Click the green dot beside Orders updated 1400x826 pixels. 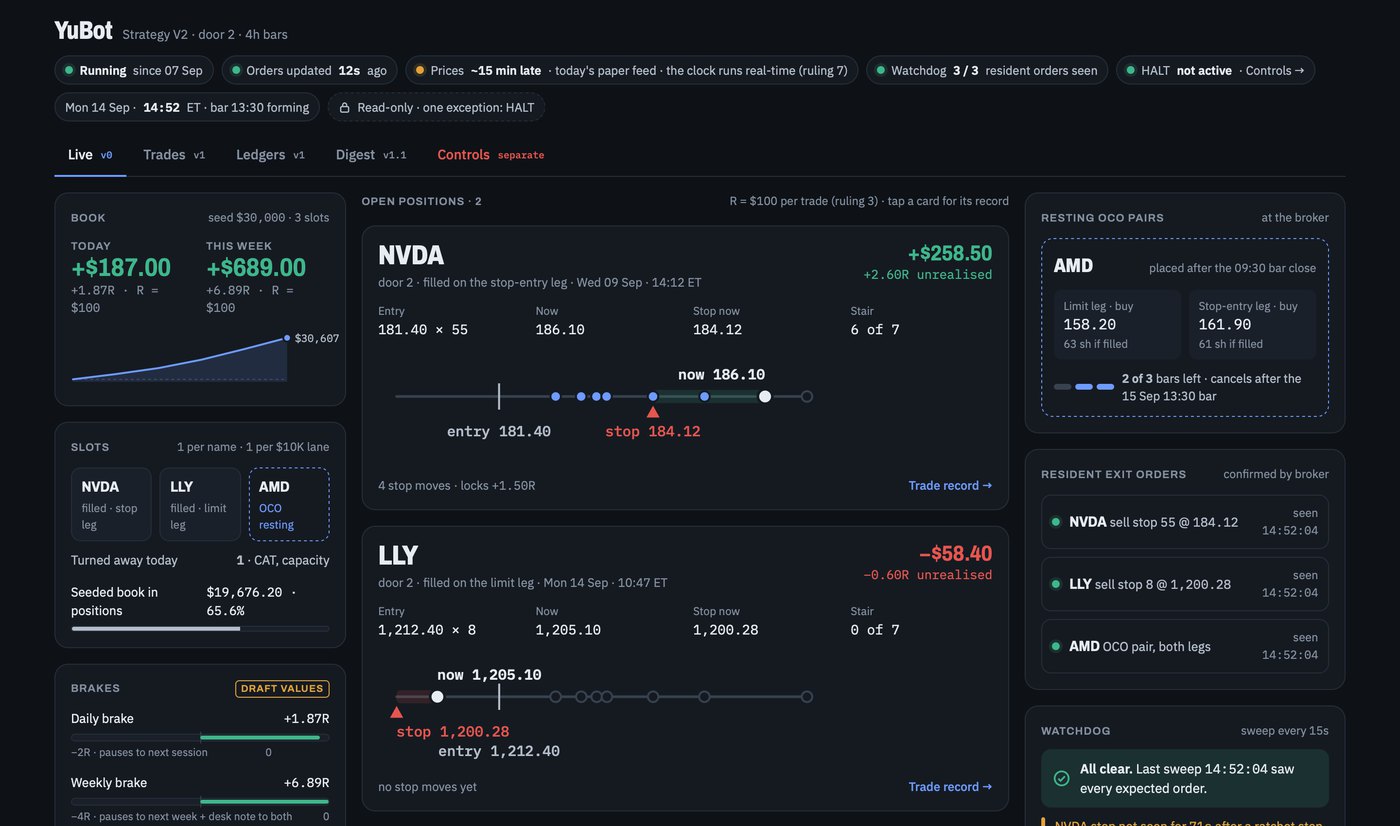236,70
